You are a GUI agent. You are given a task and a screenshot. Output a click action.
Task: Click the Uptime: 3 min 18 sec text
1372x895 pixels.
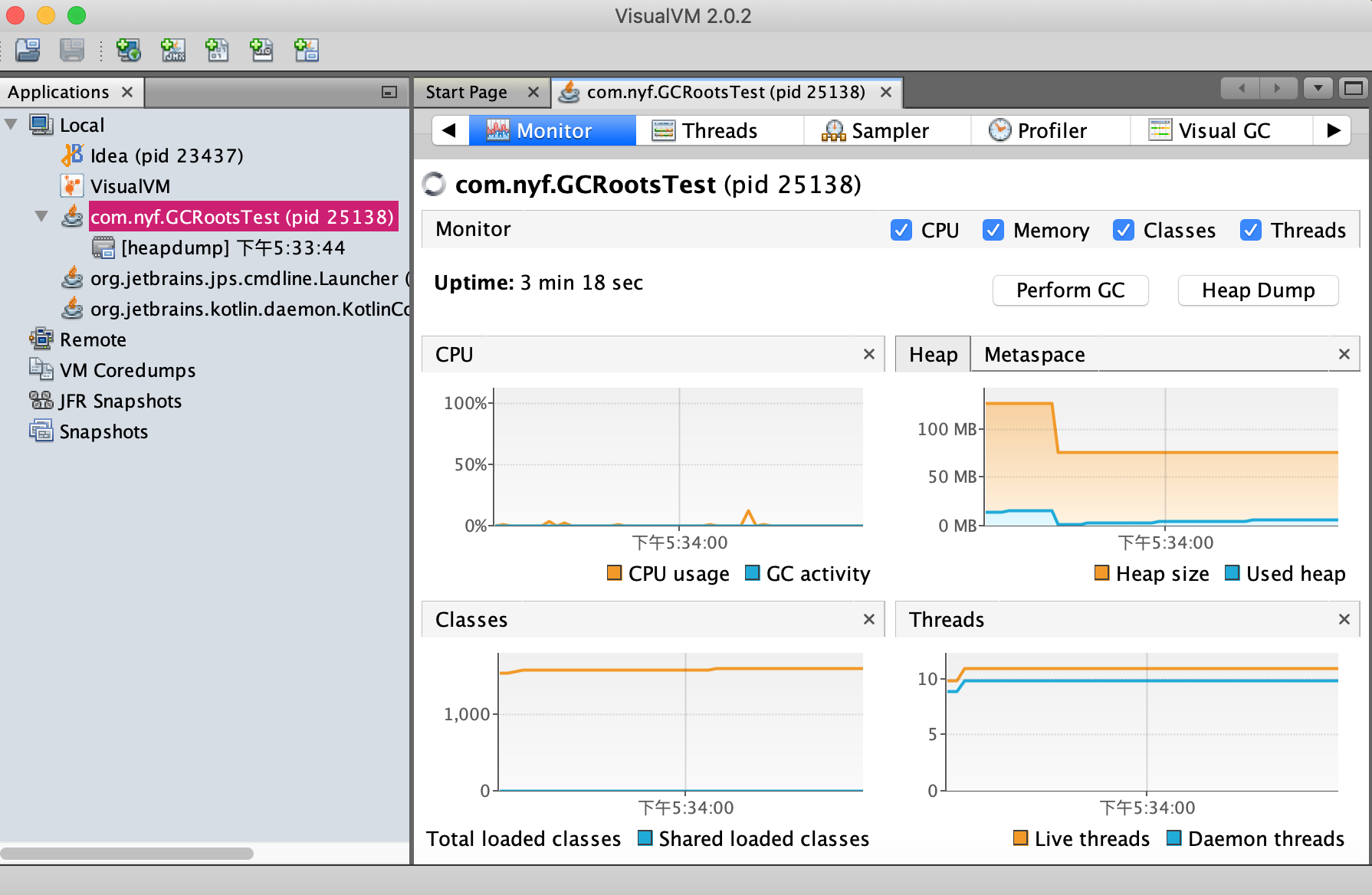[x=538, y=283]
